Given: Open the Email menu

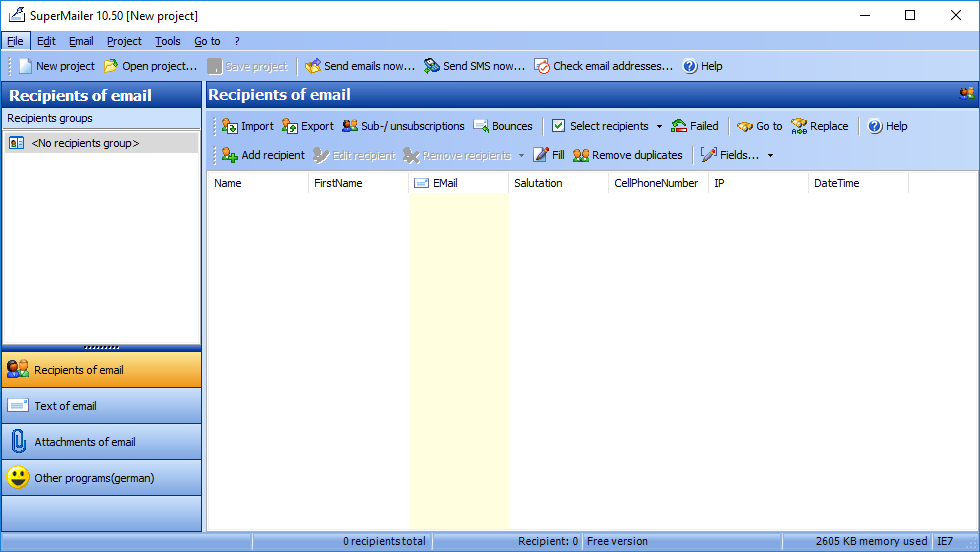Looking at the screenshot, I should tap(81, 41).
